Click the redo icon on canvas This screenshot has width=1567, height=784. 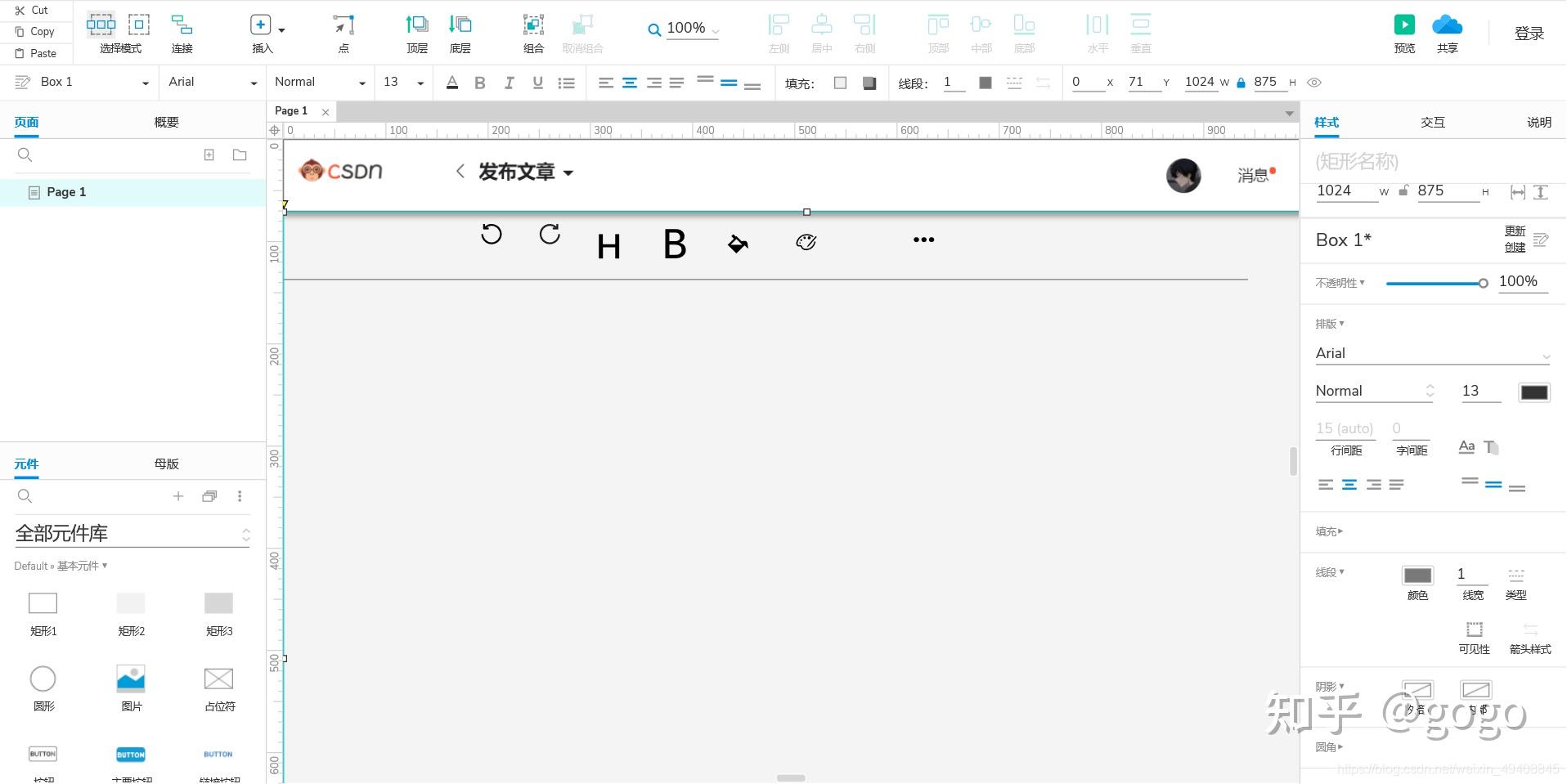point(550,235)
